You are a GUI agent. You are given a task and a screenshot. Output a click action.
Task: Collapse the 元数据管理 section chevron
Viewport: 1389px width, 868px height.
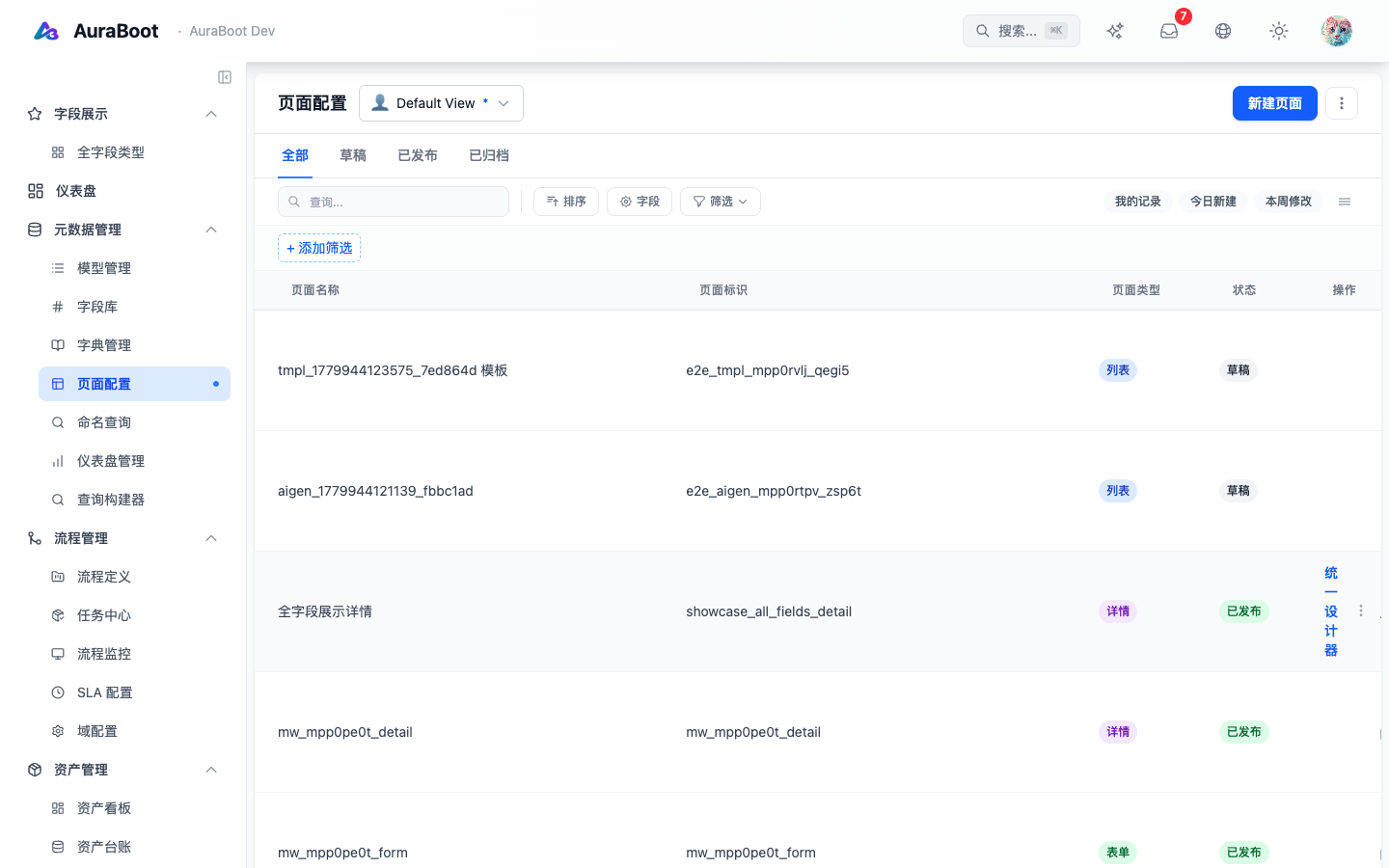point(211,230)
